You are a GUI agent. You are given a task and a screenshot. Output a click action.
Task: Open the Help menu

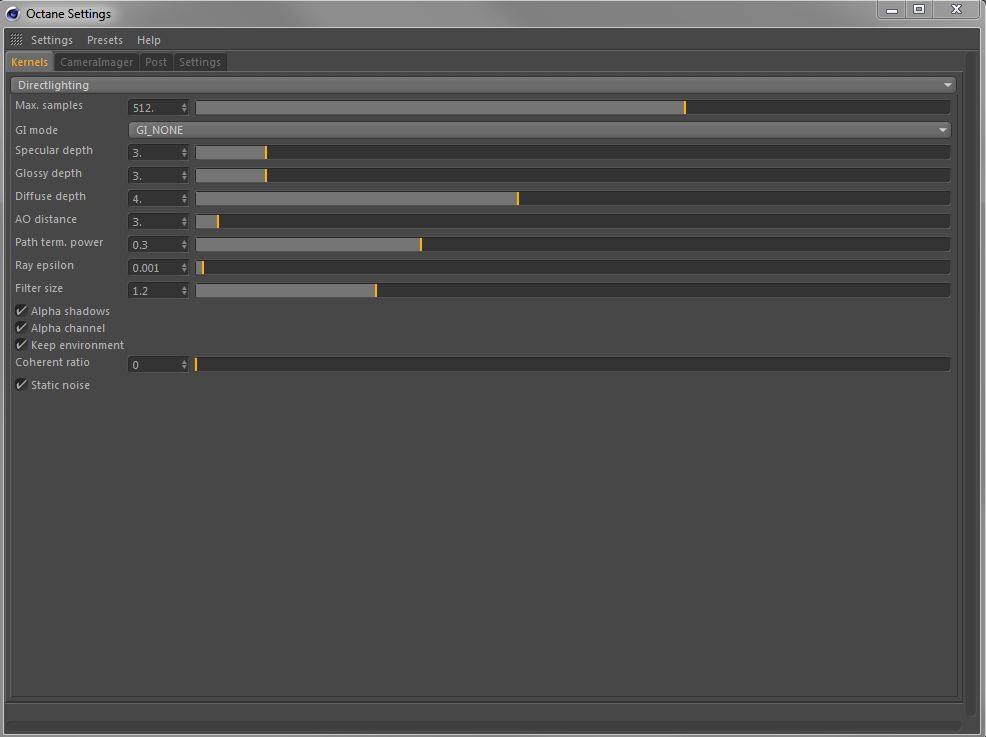[148, 40]
